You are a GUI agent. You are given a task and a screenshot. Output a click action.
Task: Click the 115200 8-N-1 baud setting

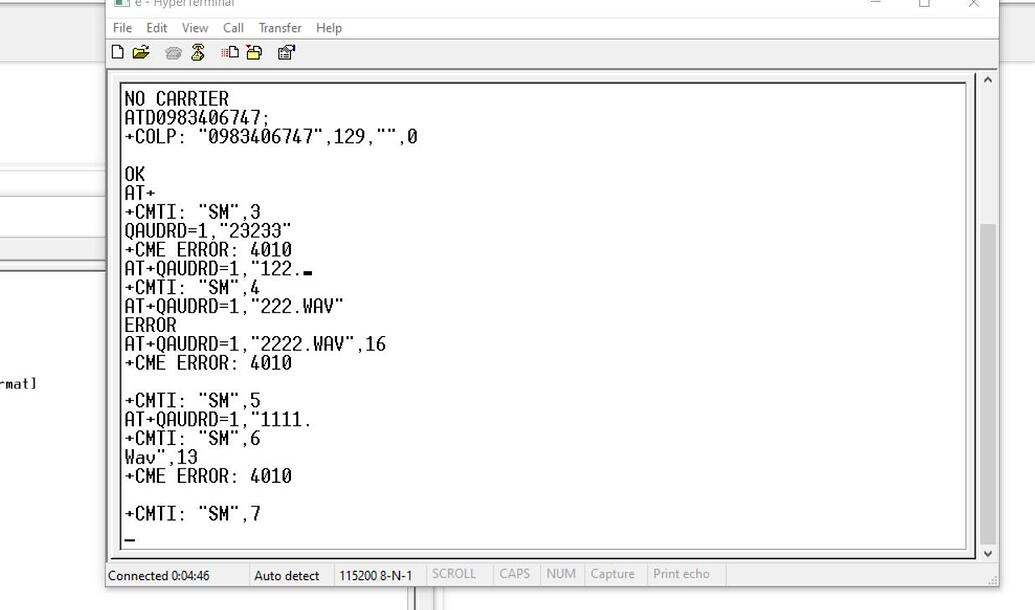pos(376,575)
